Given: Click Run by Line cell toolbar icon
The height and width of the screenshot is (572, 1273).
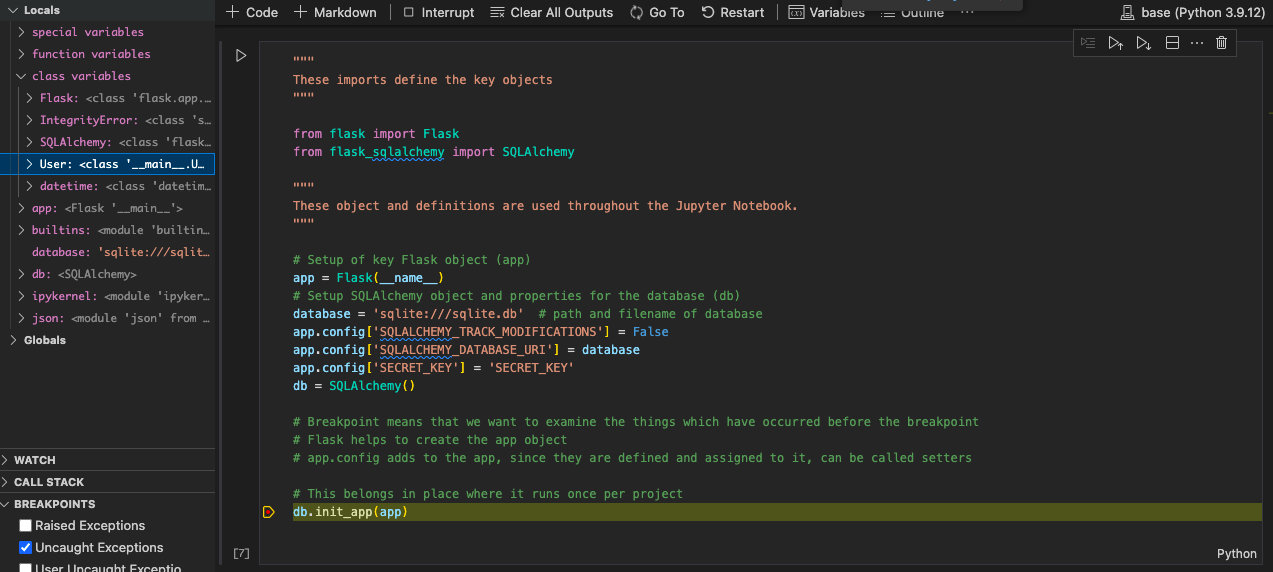Looking at the screenshot, I should coord(1088,43).
